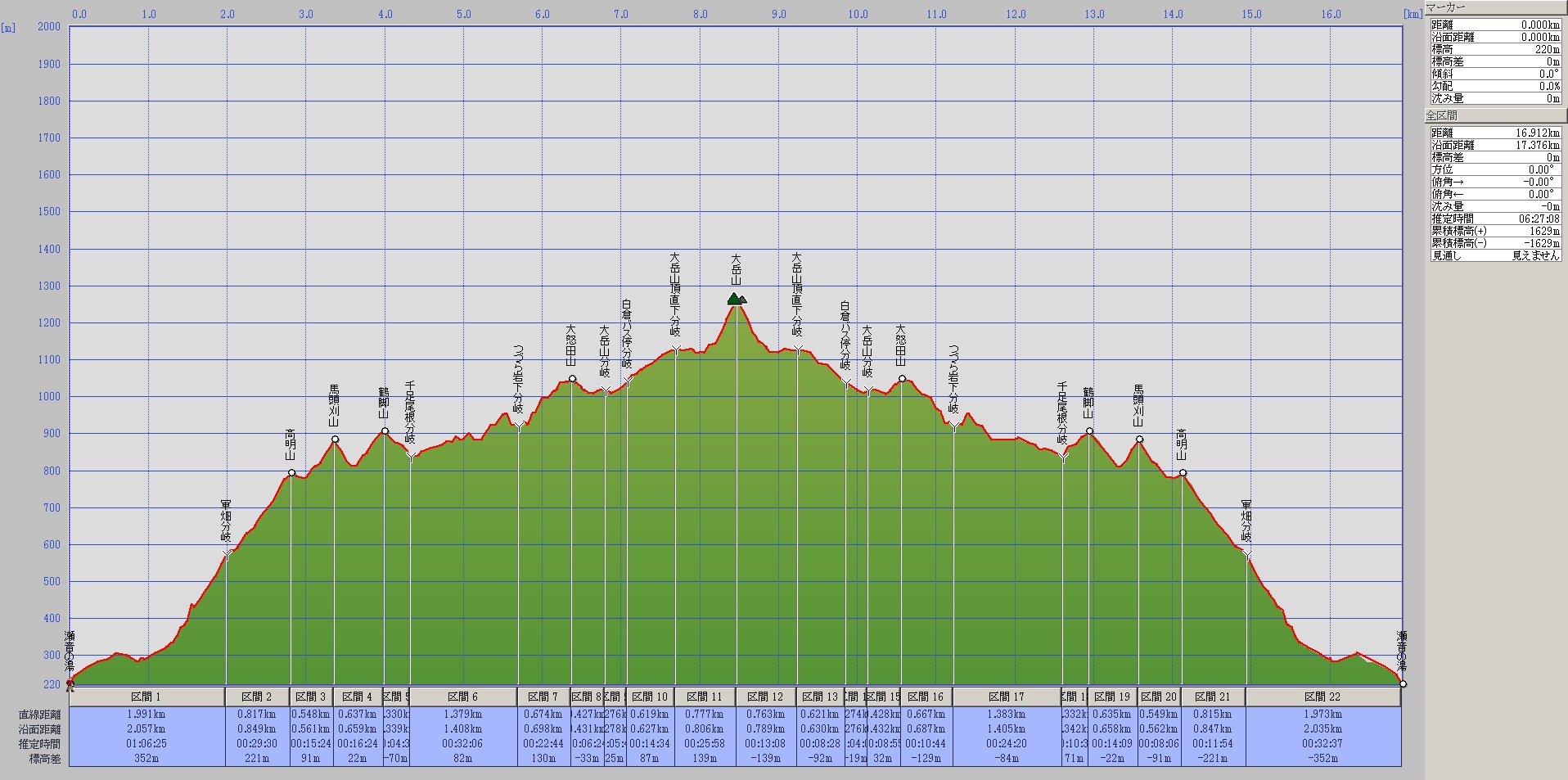
Task: Click the 区間 11 section header
Action: point(705,697)
